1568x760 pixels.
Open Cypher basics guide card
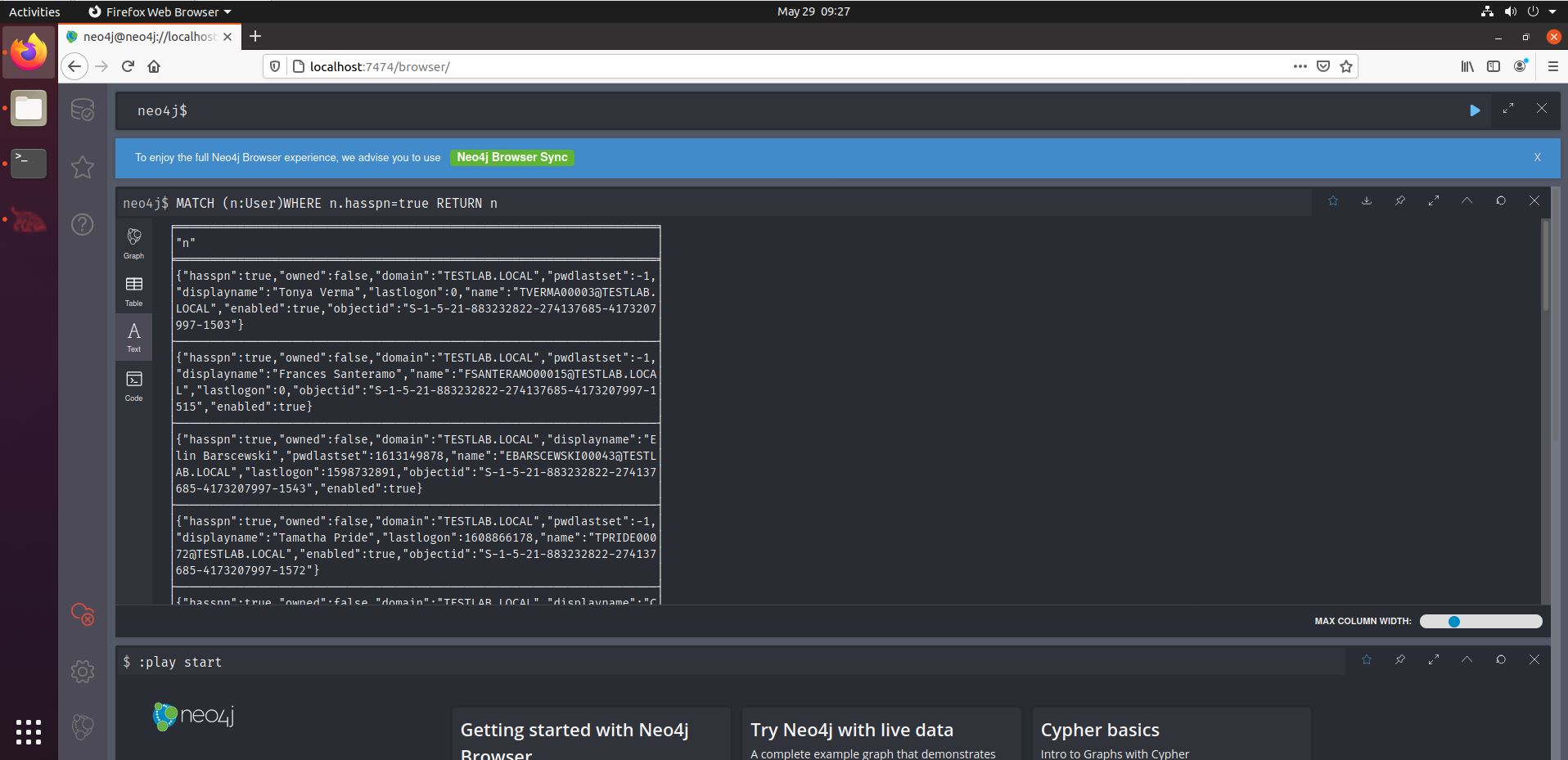pos(1172,735)
